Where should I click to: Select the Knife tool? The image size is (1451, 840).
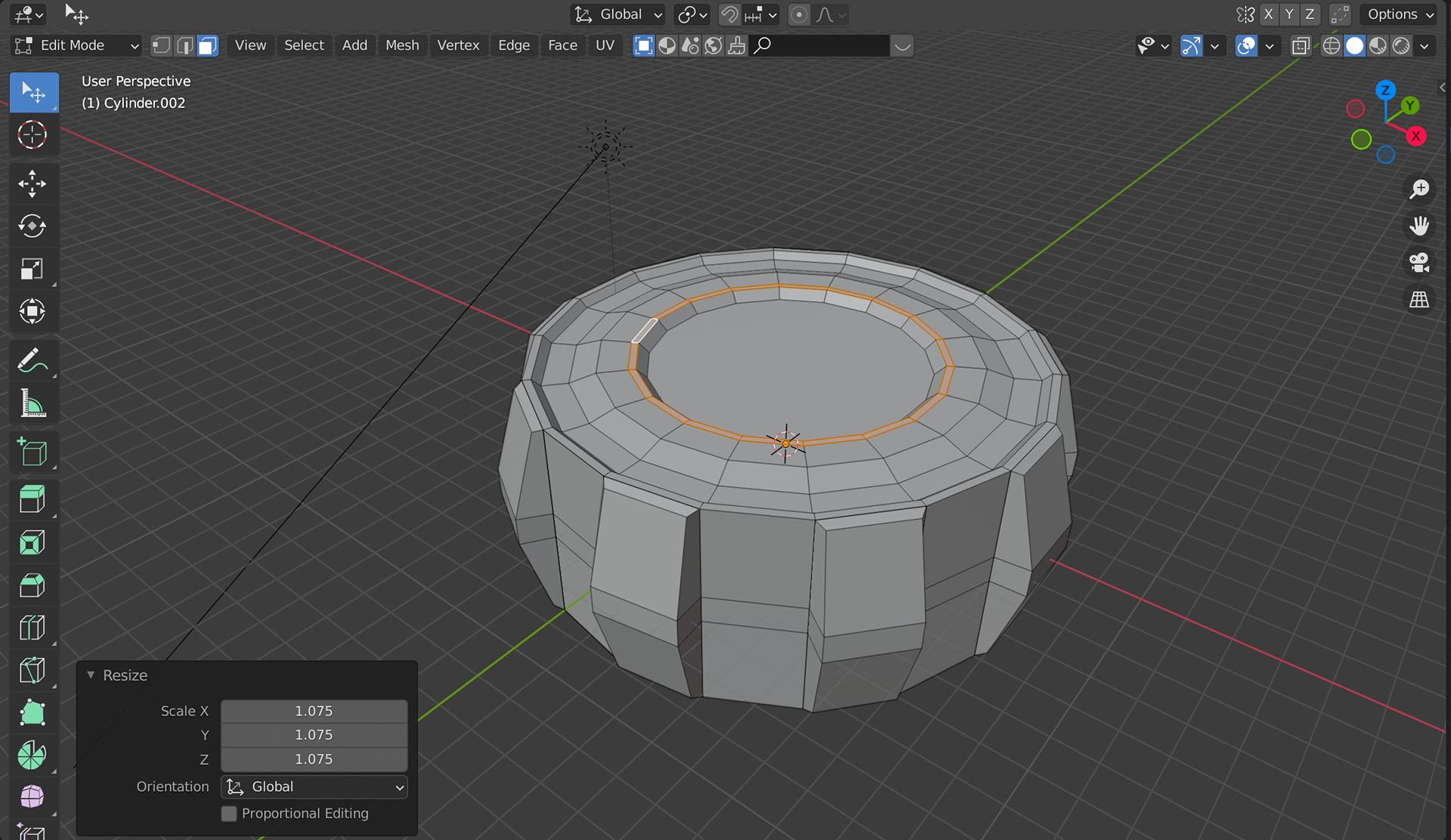point(32,670)
